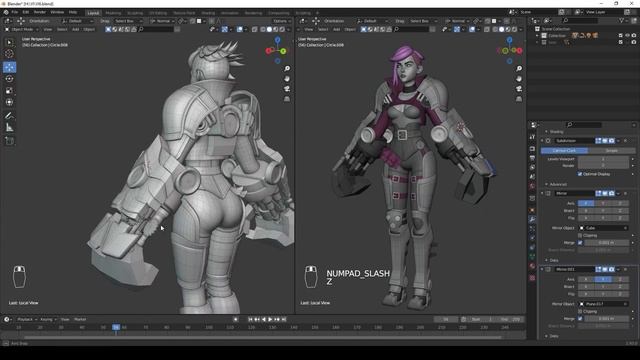Image resolution: width=640 pixels, height=360 pixels.
Task: Switch to the Modeling workspace tab
Action: coord(113,13)
